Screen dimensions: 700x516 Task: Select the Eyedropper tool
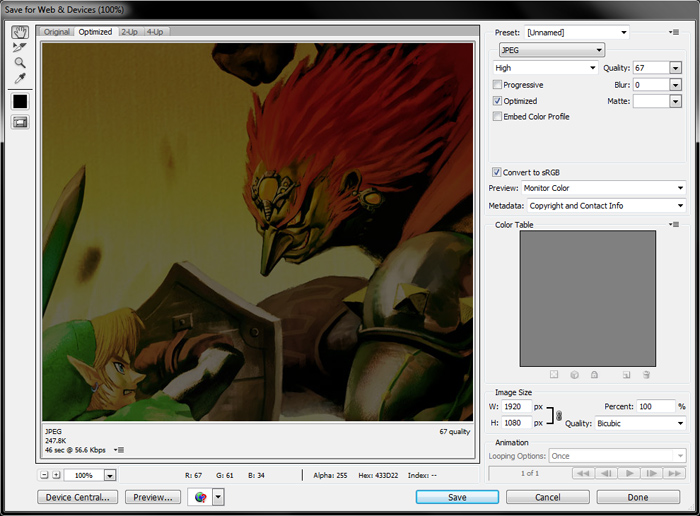20,79
